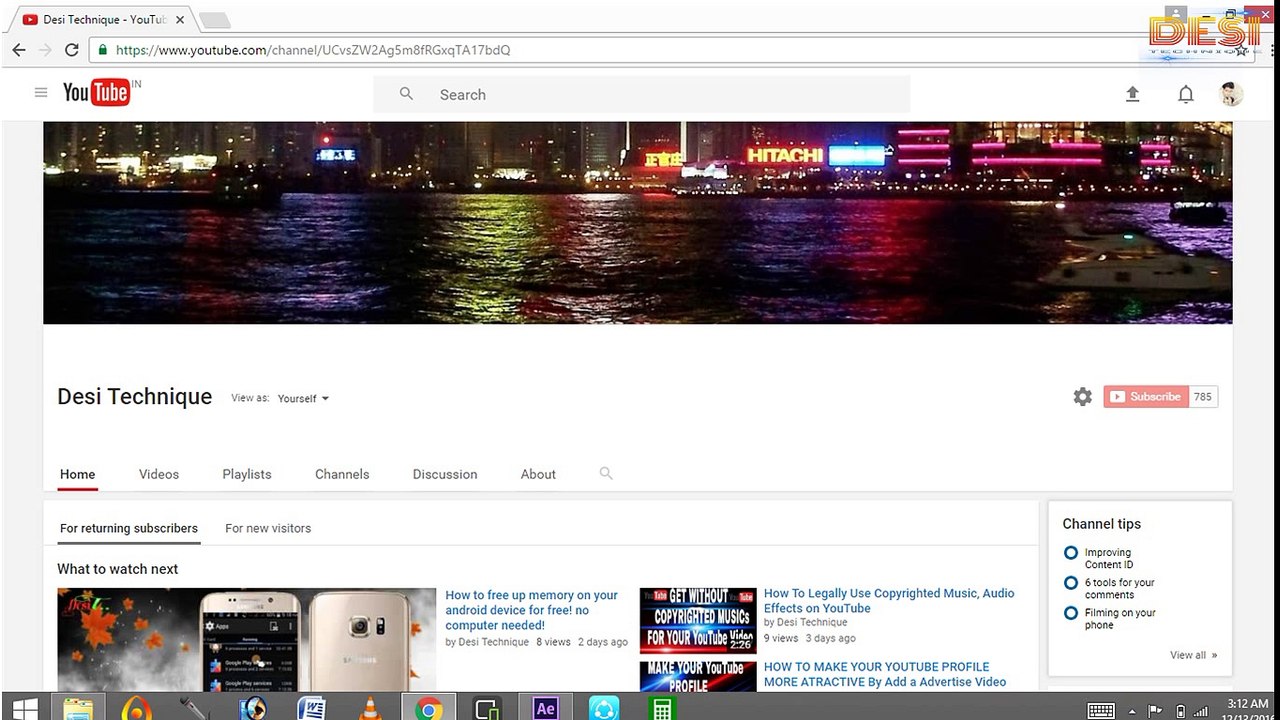Switch to Google Chrome on the taskbar
Screen dimensions: 1280x720
429,709
